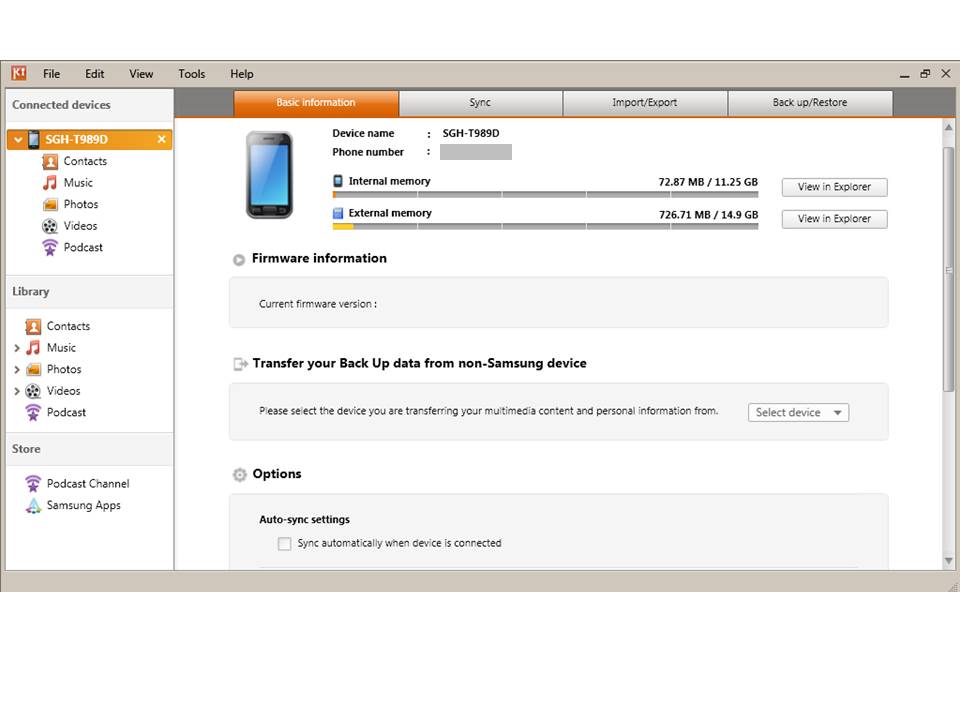Click the External memory card icon
This screenshot has height=720, width=960.
pyautogui.click(x=338, y=213)
